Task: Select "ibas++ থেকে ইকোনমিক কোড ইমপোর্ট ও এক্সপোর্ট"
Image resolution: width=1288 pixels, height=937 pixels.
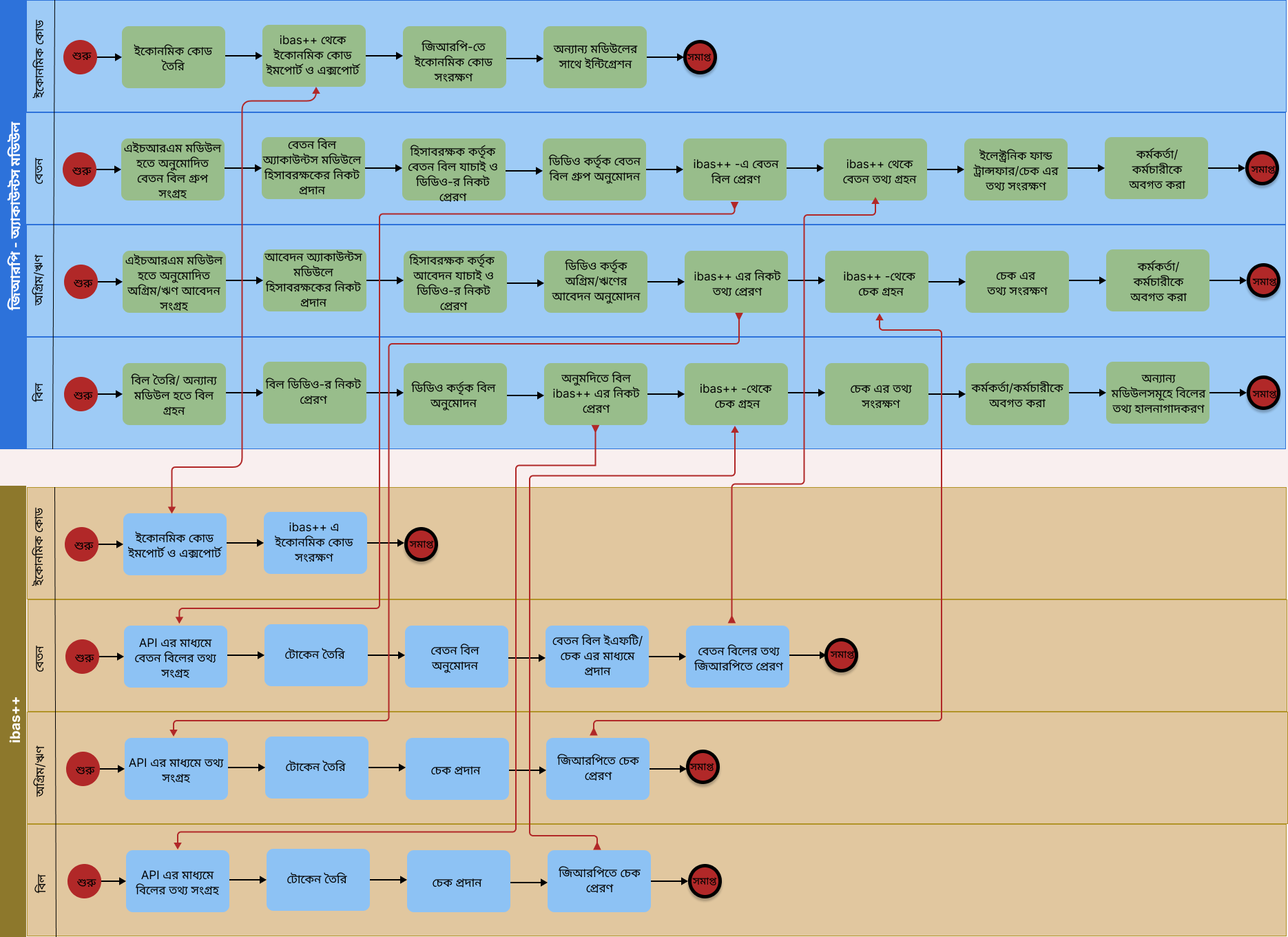Action: click(314, 56)
